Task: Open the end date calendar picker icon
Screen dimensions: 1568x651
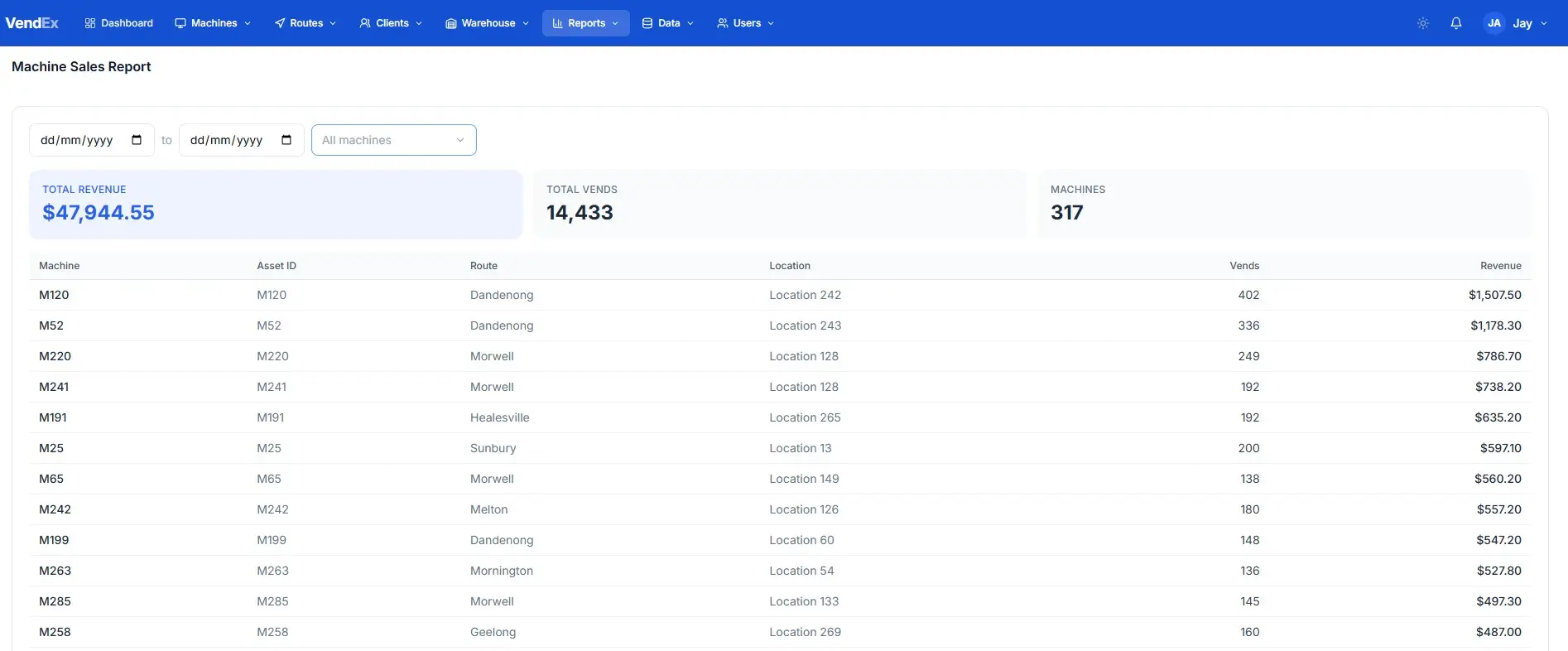Action: click(x=286, y=140)
